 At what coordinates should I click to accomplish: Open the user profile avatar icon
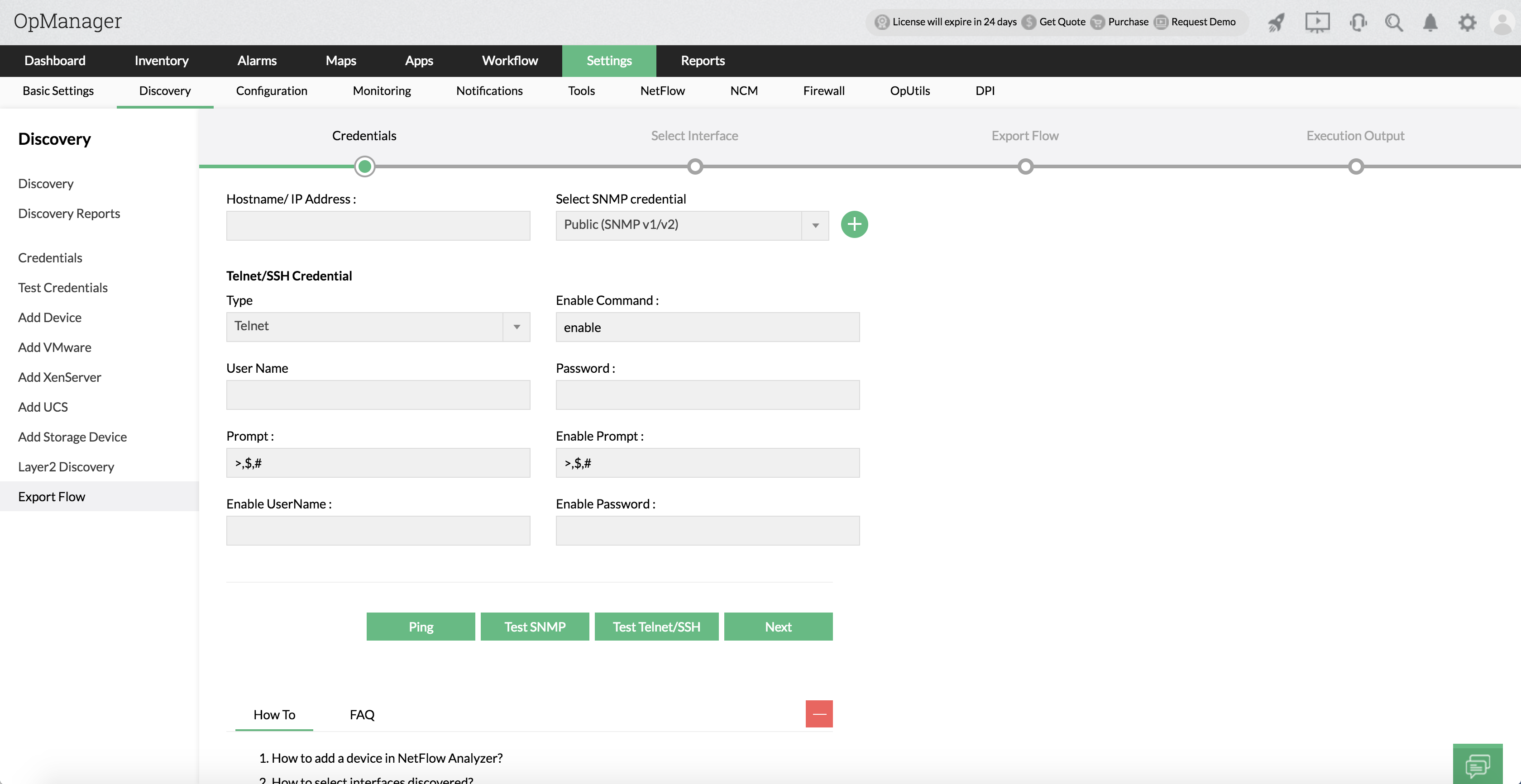pos(1502,23)
